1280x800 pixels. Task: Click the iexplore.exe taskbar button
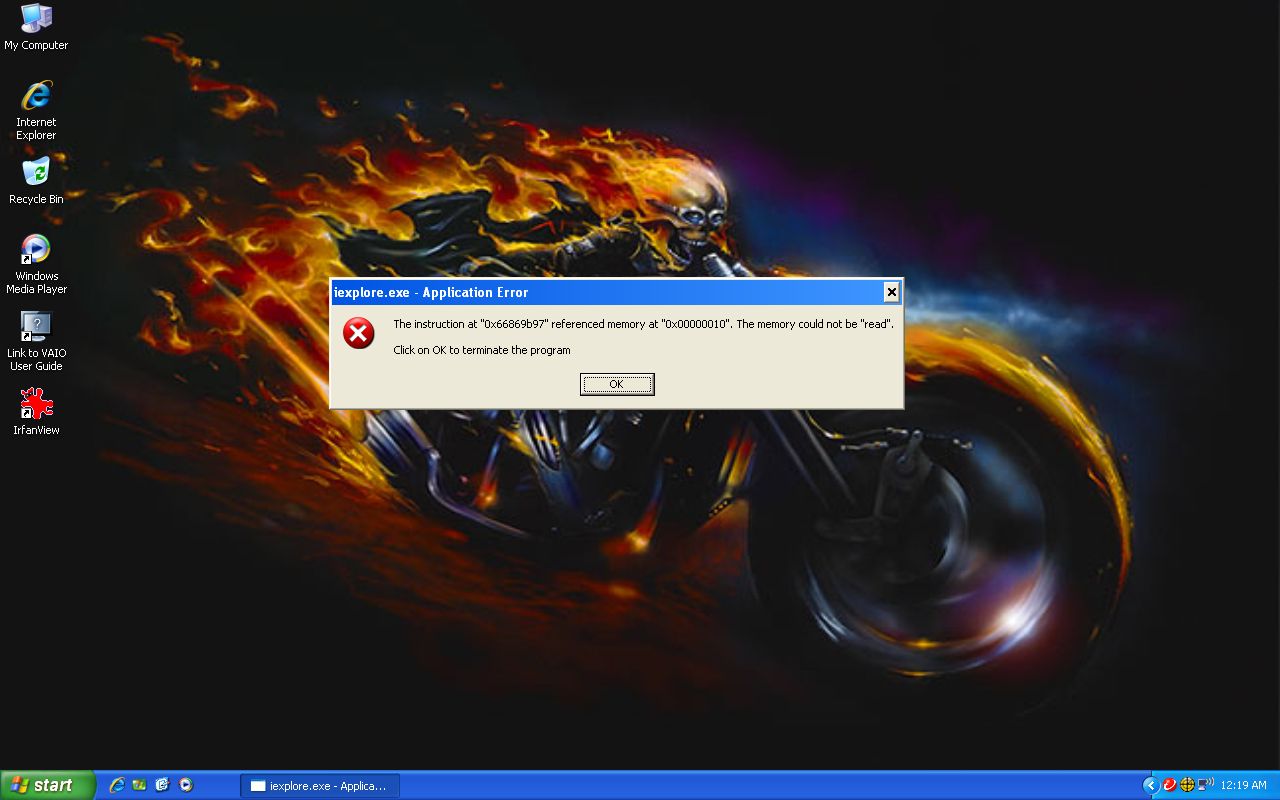point(320,786)
